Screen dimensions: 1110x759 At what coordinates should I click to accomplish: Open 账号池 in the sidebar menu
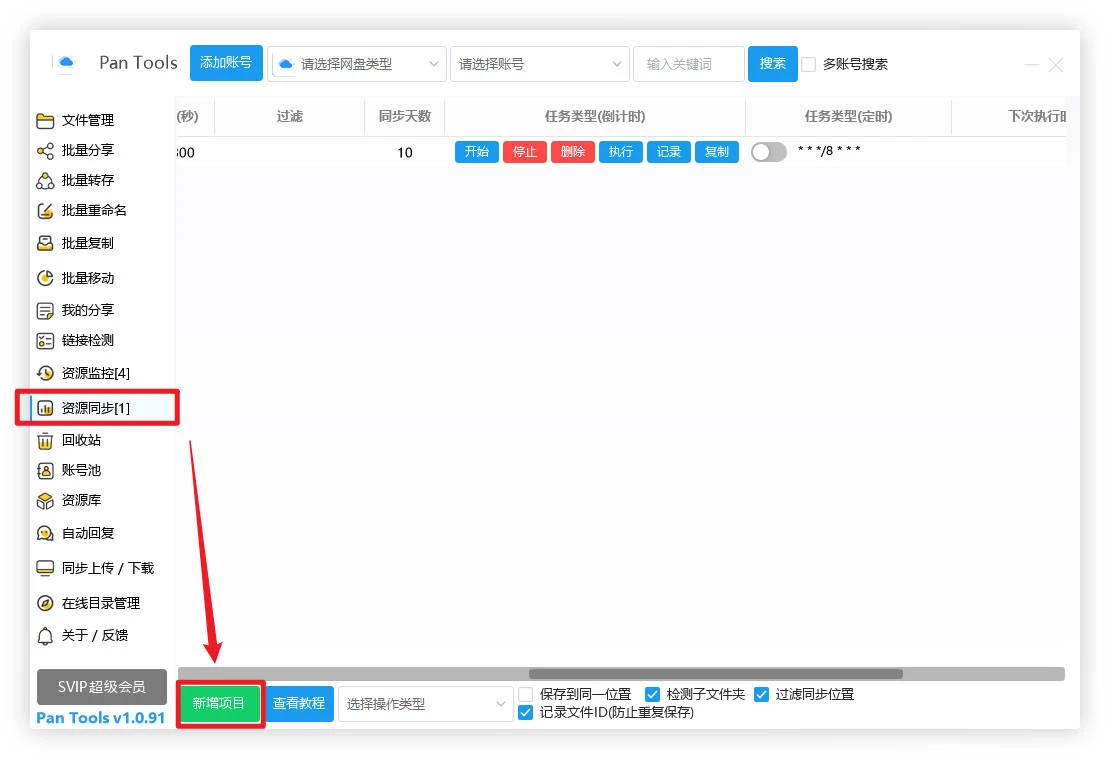[x=81, y=470]
